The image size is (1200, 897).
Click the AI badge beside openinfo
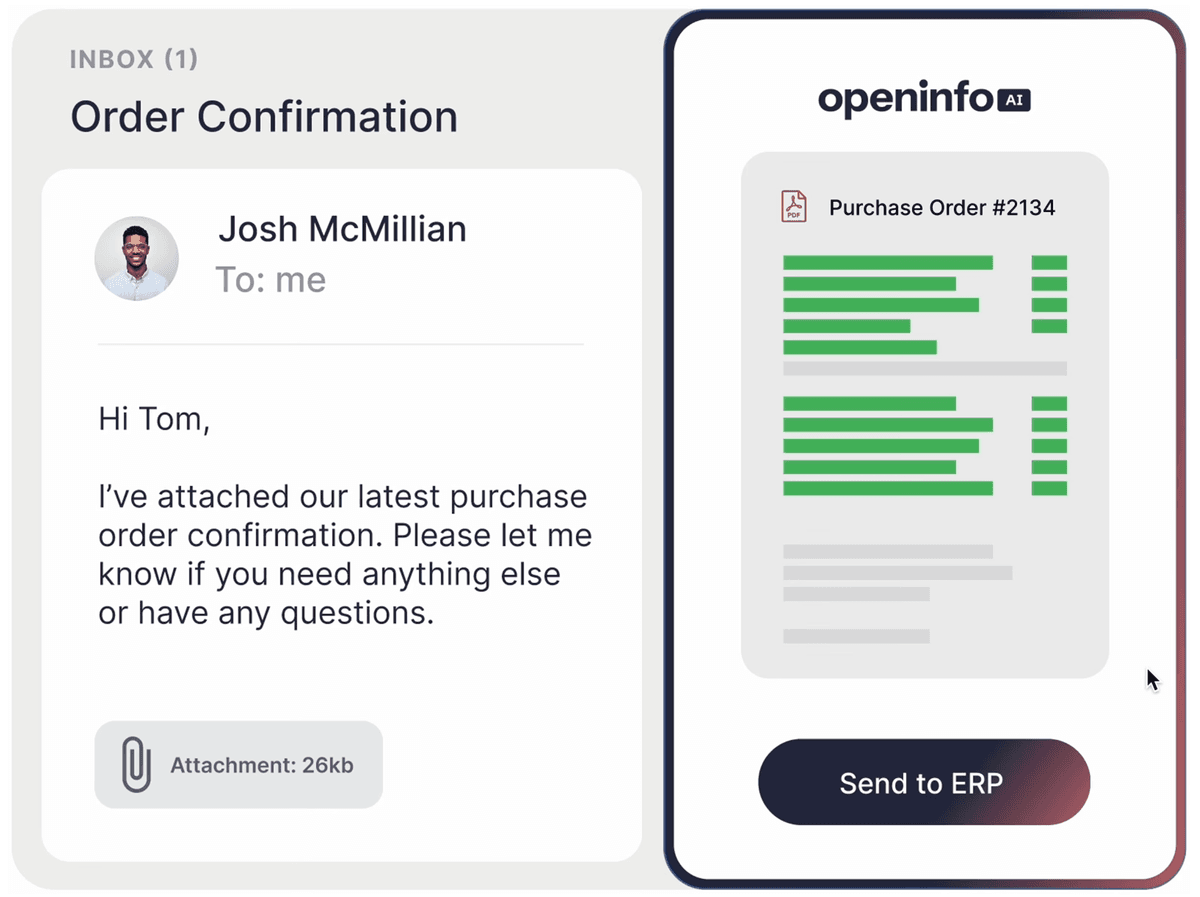point(1013,100)
